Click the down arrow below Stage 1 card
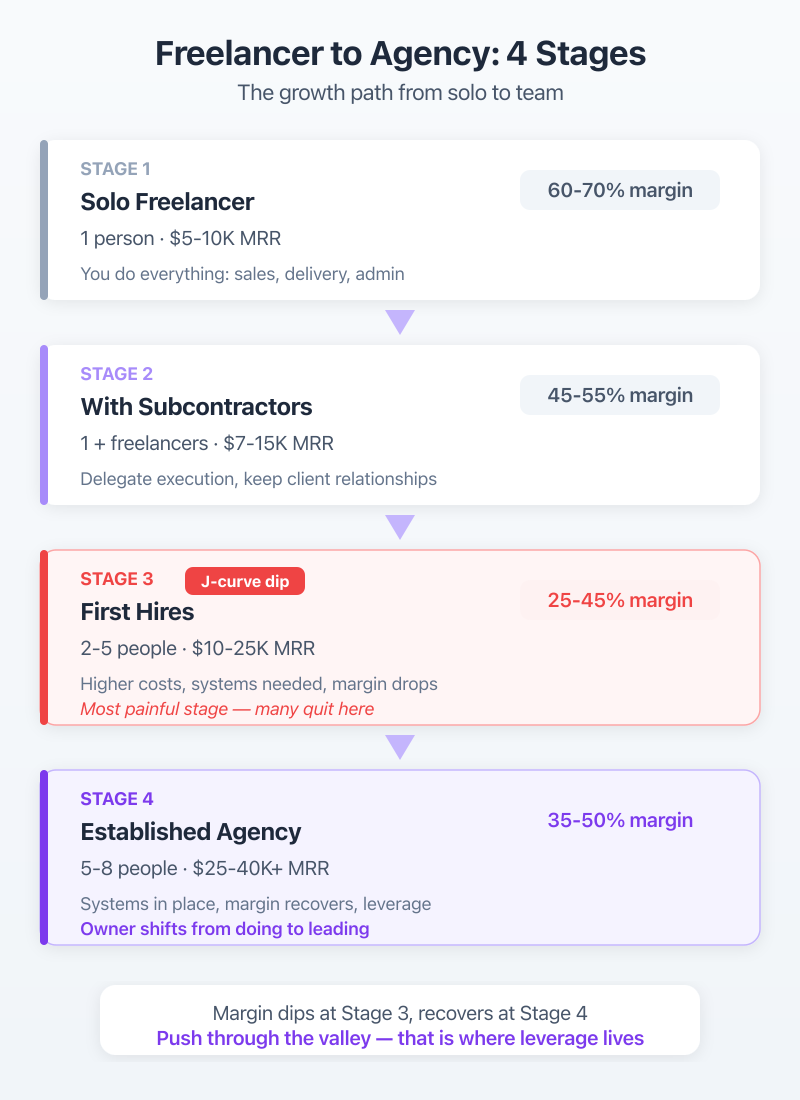 click(400, 322)
